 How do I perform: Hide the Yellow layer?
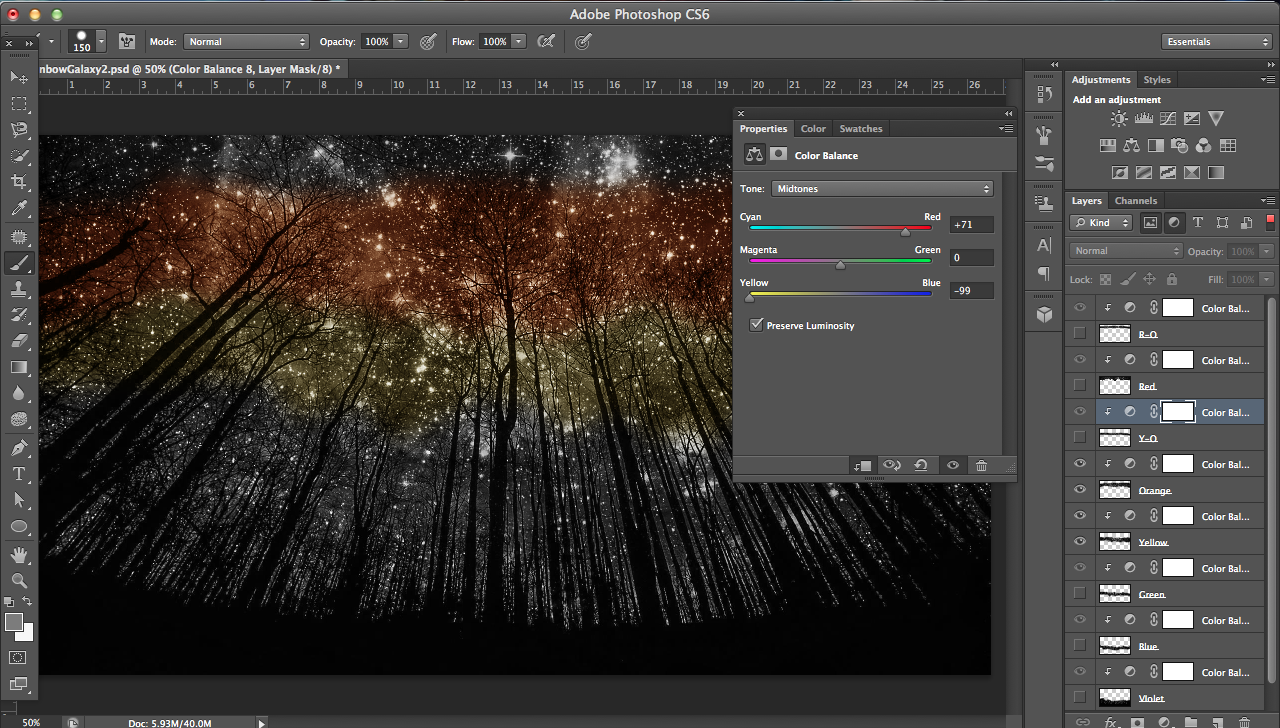coord(1079,542)
